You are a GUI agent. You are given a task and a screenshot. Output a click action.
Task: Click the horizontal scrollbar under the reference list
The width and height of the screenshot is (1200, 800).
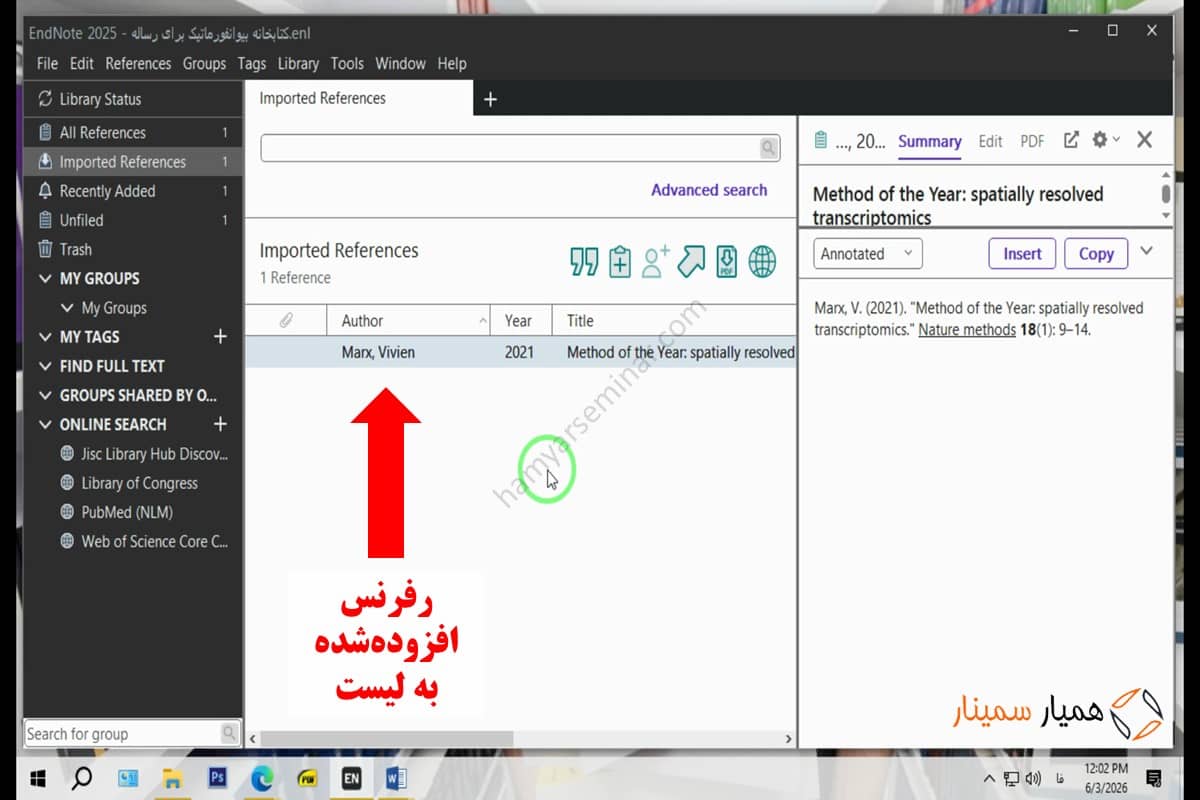(387, 738)
